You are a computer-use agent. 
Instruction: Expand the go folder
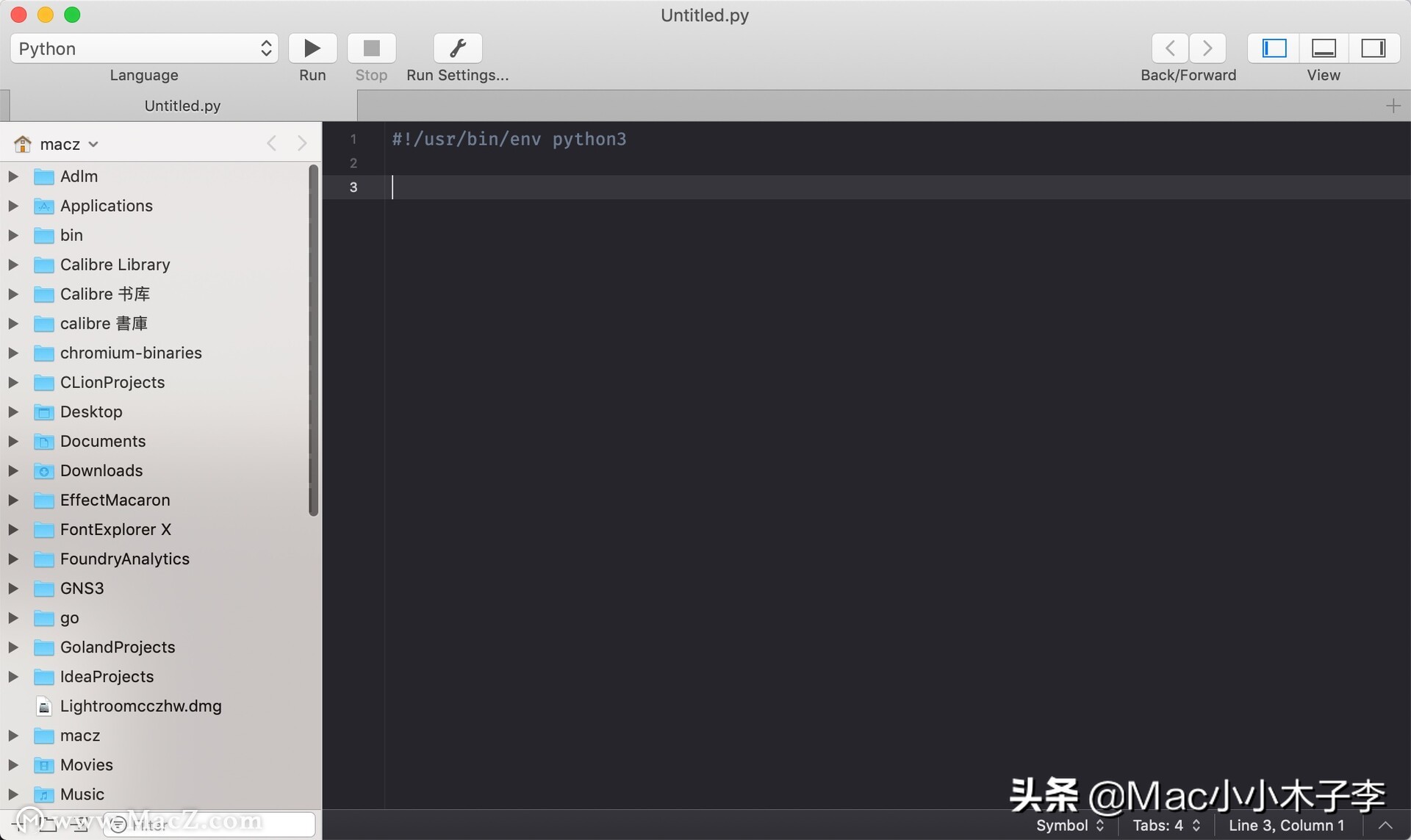pos(12,618)
